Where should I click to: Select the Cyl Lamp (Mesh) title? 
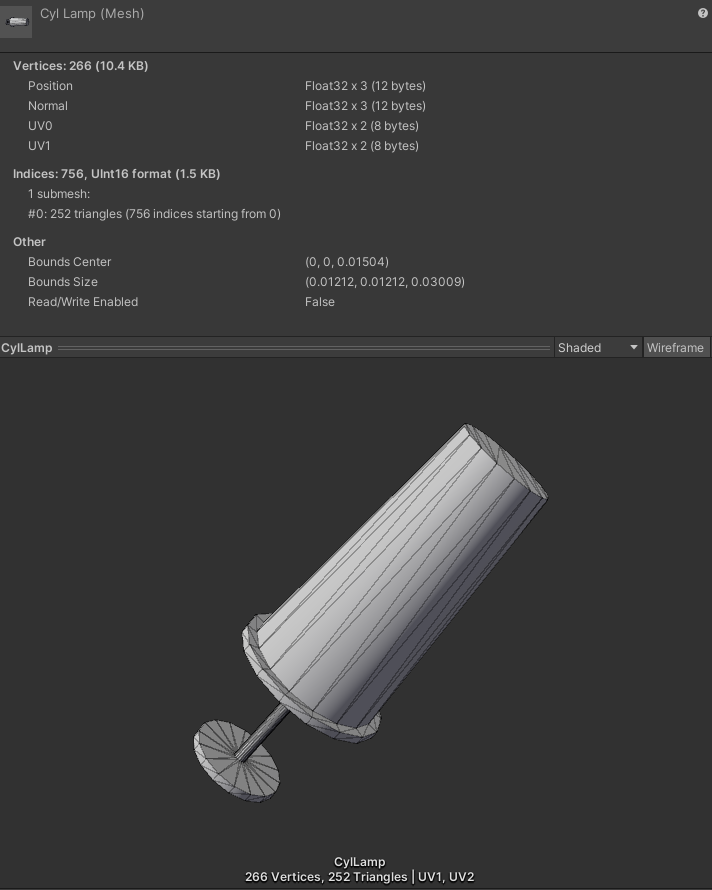pos(92,14)
